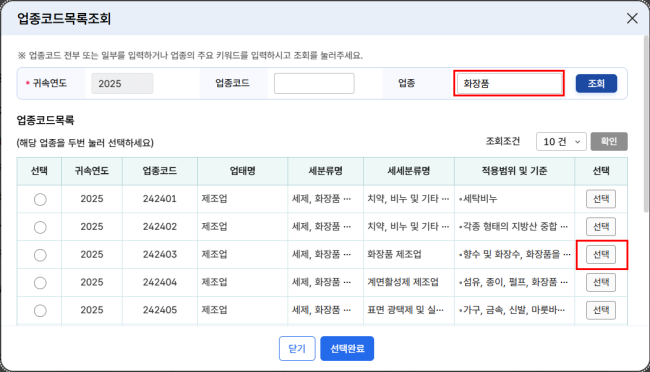650x372 pixels.
Task: Click the 조회 search button
Action: tap(596, 83)
